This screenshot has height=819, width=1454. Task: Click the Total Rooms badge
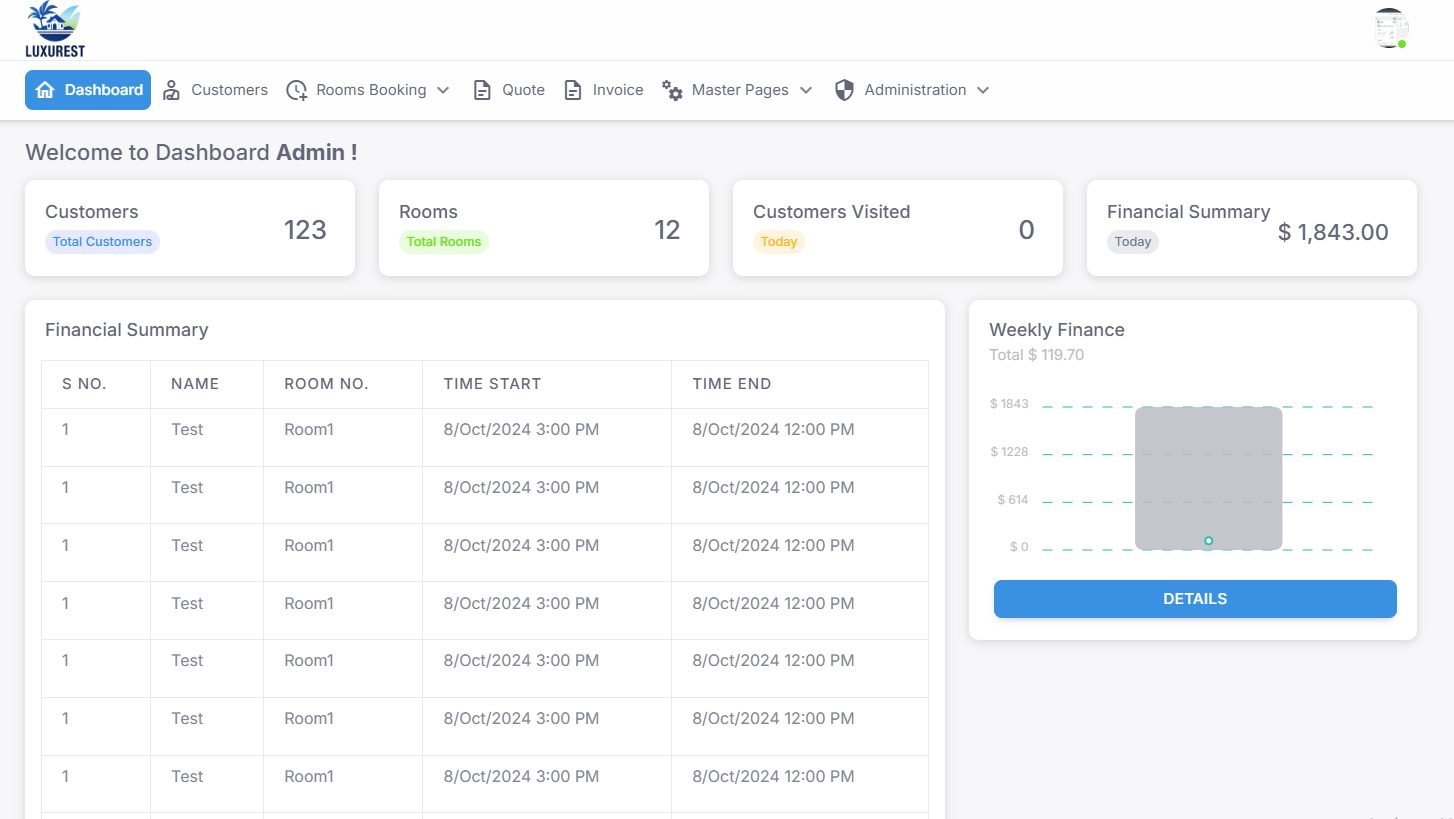pyautogui.click(x=444, y=242)
